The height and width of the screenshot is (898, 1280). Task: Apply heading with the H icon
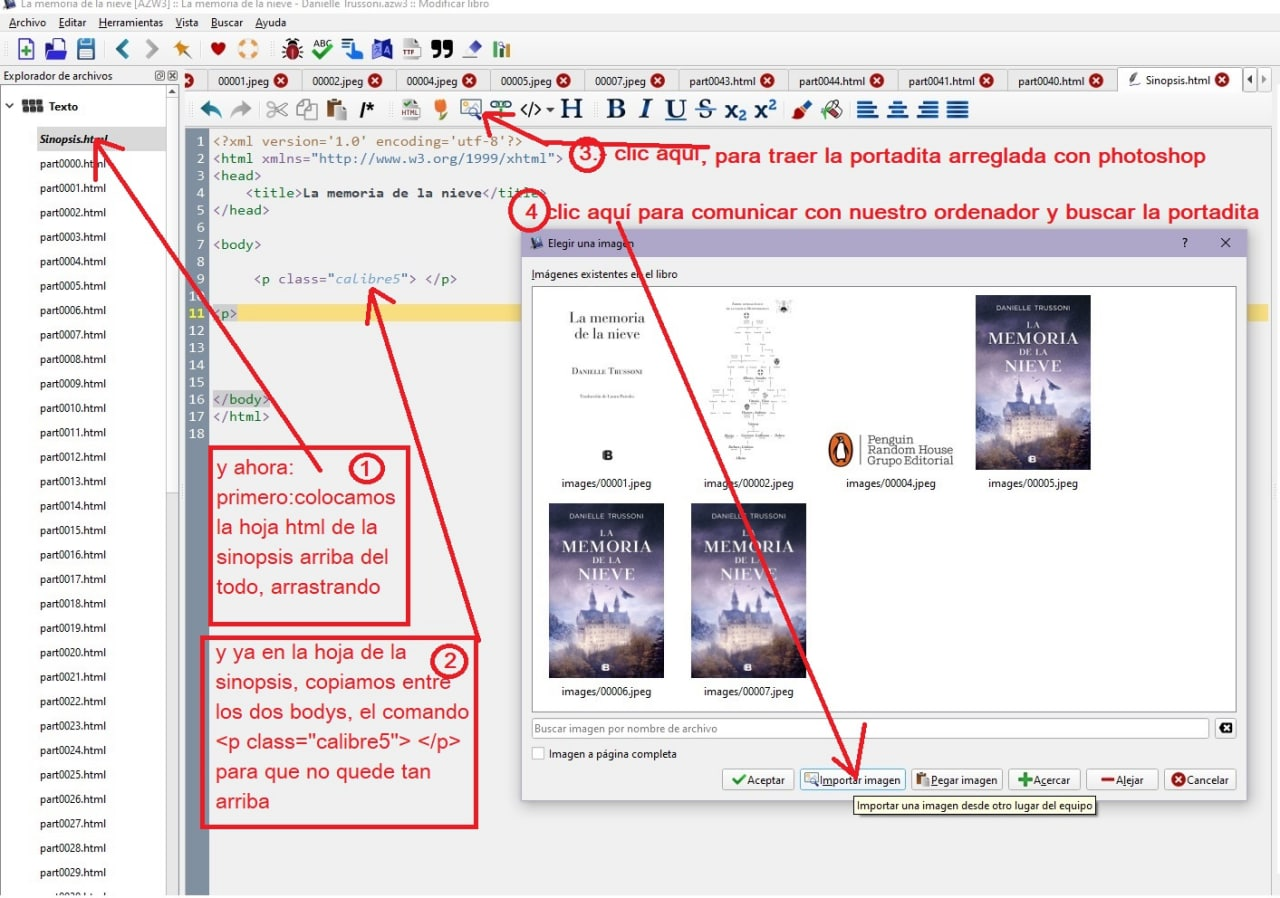[x=571, y=109]
